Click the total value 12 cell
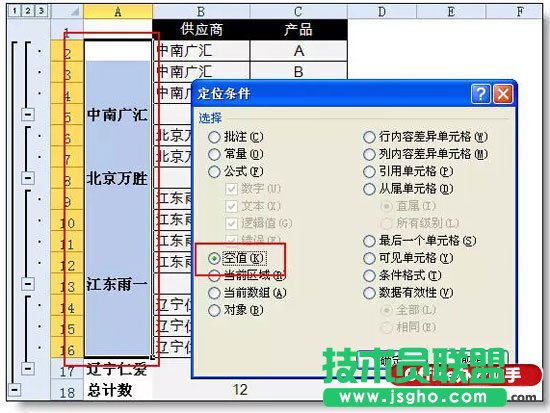The image size is (550, 413). [201, 390]
